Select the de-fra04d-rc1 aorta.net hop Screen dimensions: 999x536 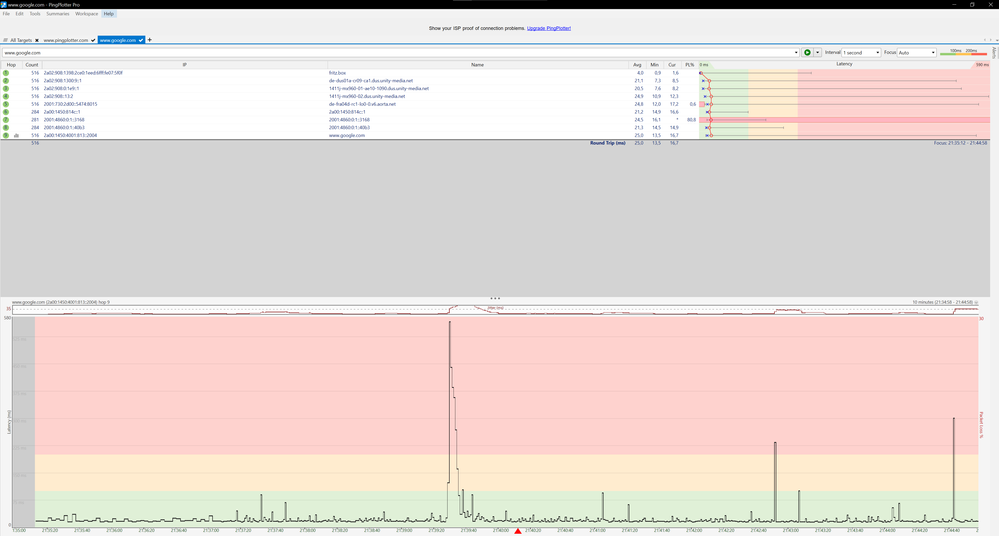(363, 104)
